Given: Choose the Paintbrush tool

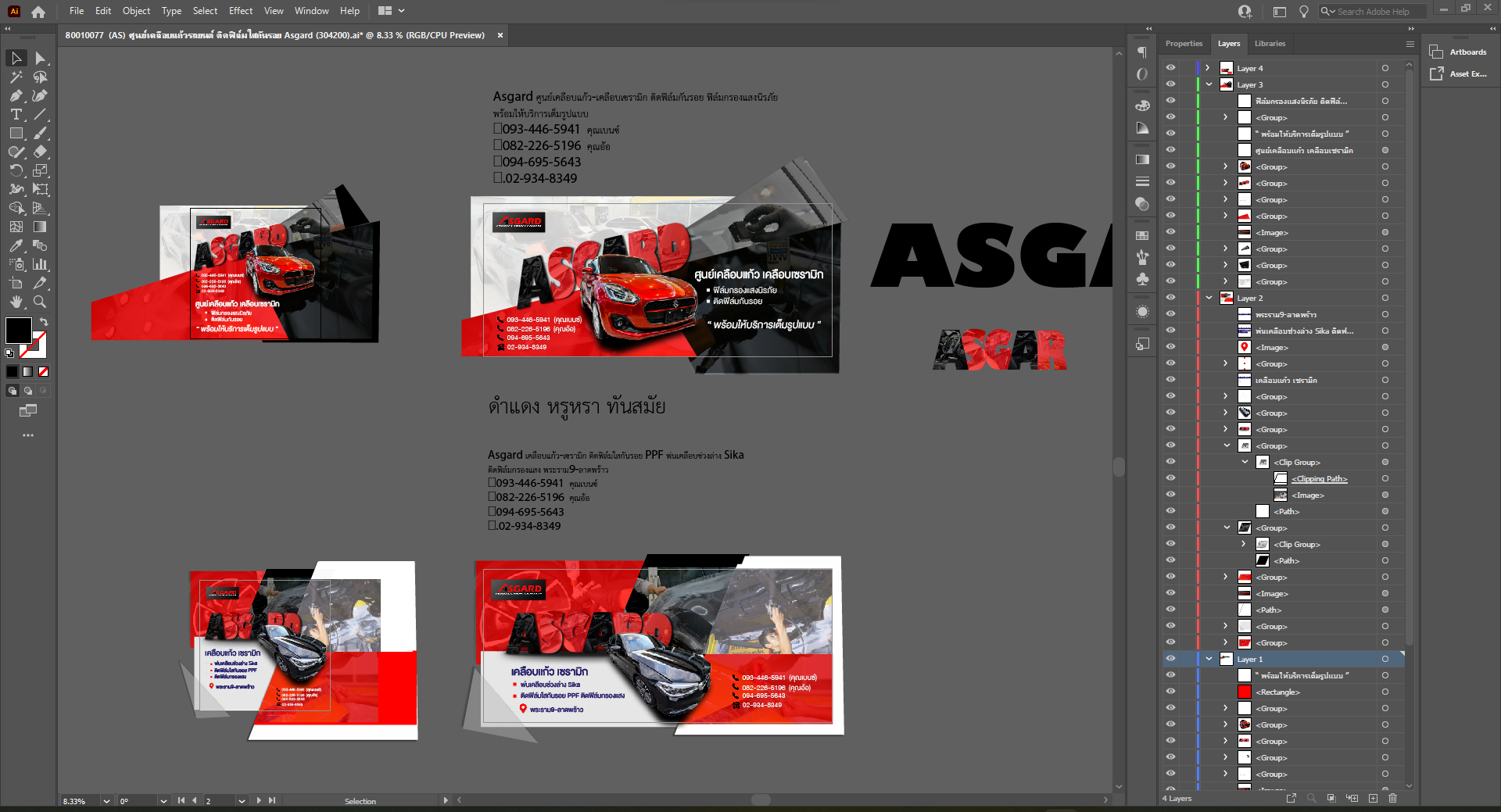Looking at the screenshot, I should pos(41,133).
